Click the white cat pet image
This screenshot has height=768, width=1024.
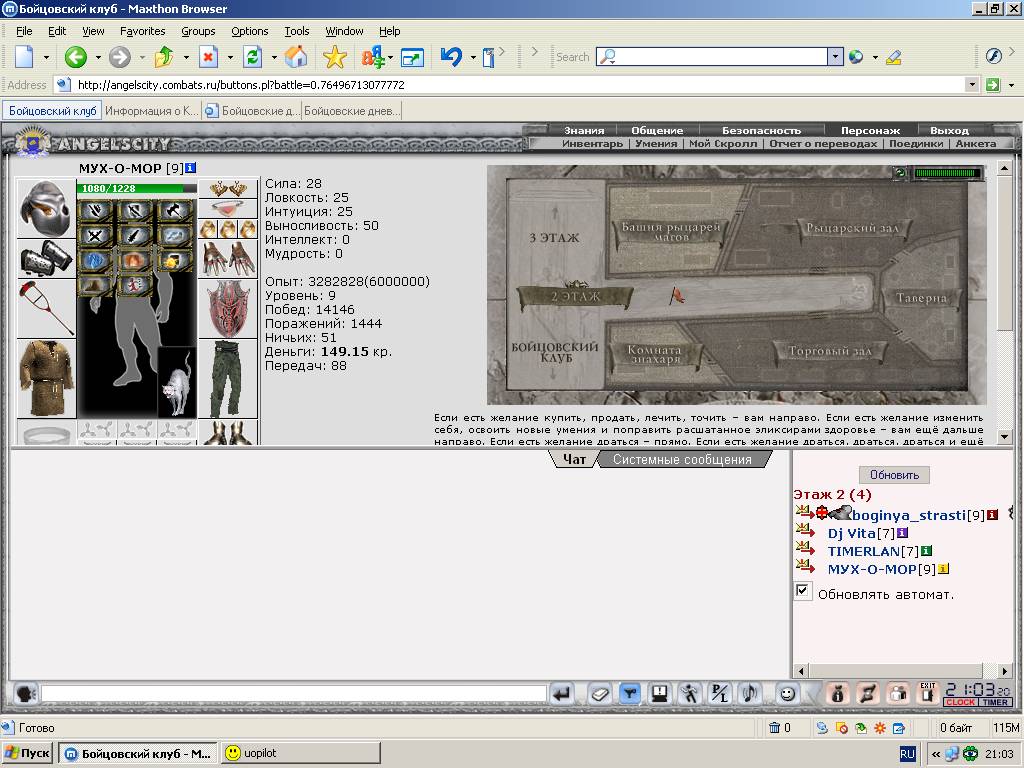(177, 382)
